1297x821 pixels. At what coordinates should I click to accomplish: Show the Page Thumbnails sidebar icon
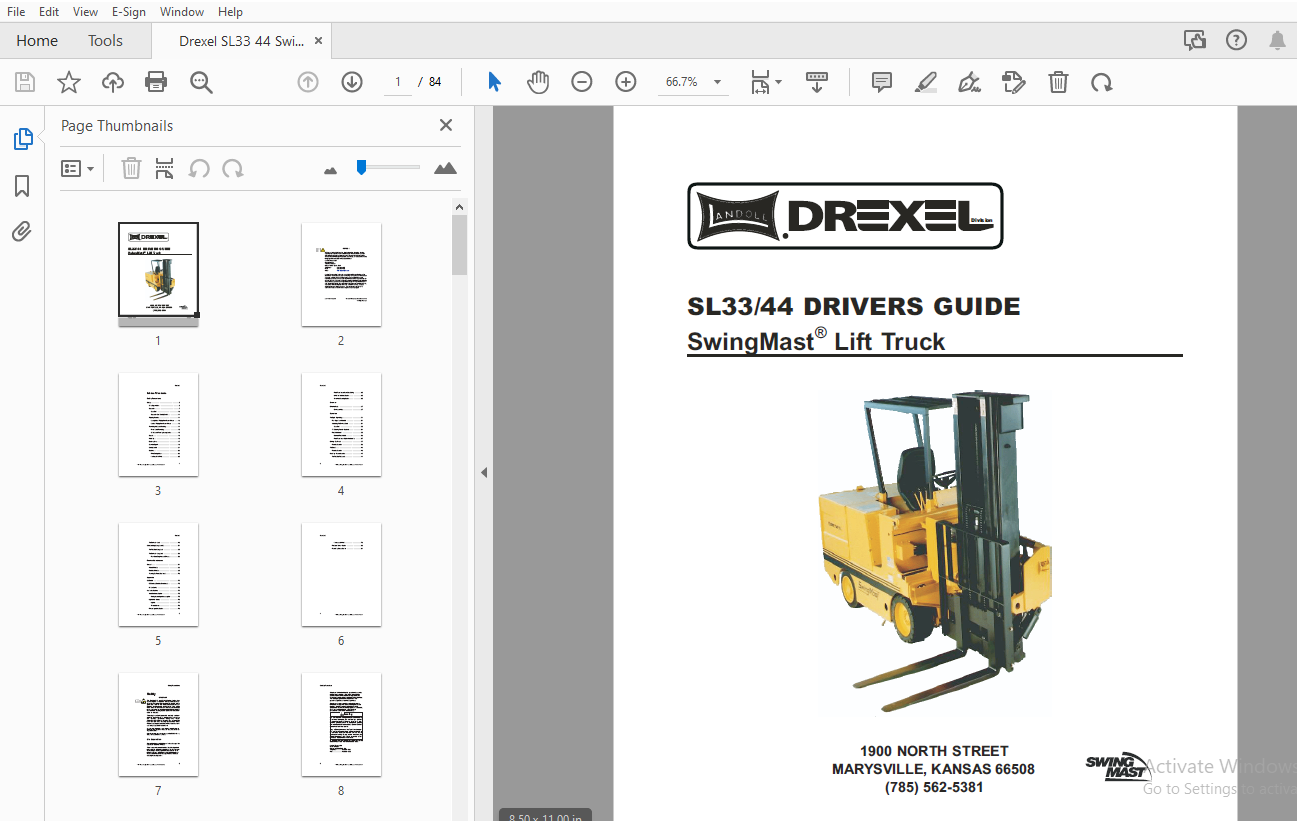tap(23, 139)
